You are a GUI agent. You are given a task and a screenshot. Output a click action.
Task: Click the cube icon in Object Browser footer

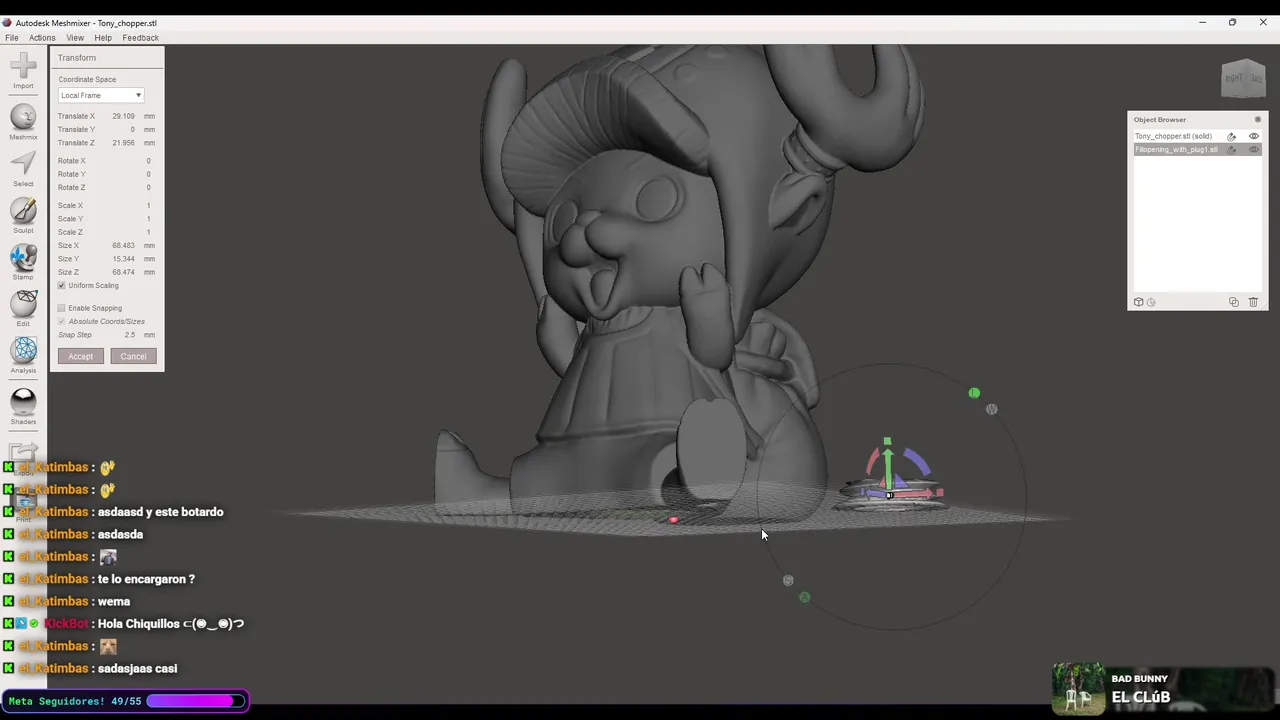click(1138, 302)
